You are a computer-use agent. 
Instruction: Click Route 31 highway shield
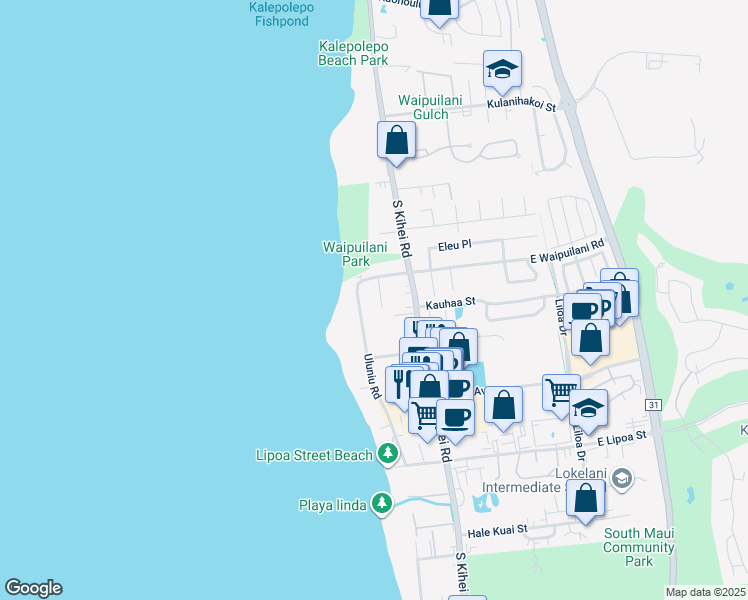coord(653,405)
